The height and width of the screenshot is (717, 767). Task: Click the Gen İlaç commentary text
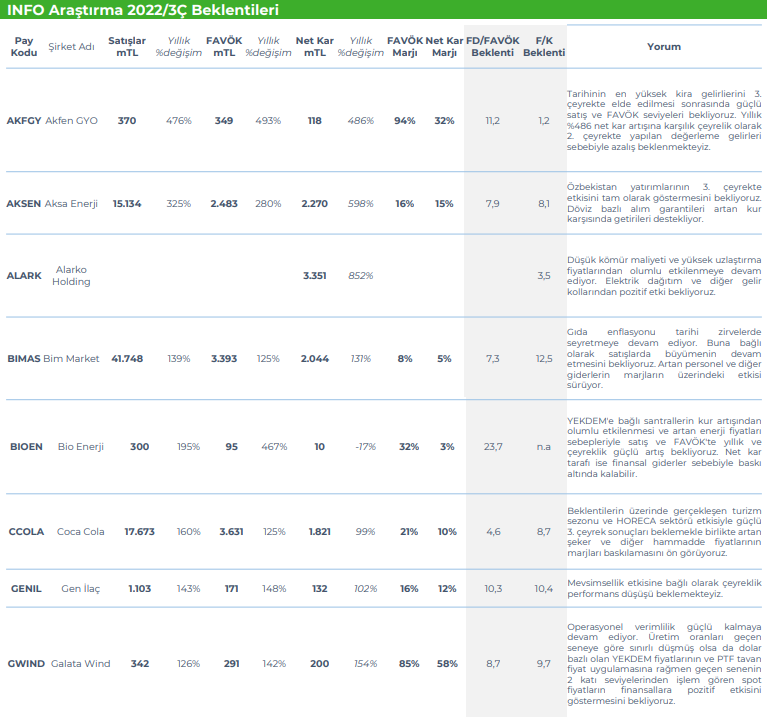[x=664, y=588]
